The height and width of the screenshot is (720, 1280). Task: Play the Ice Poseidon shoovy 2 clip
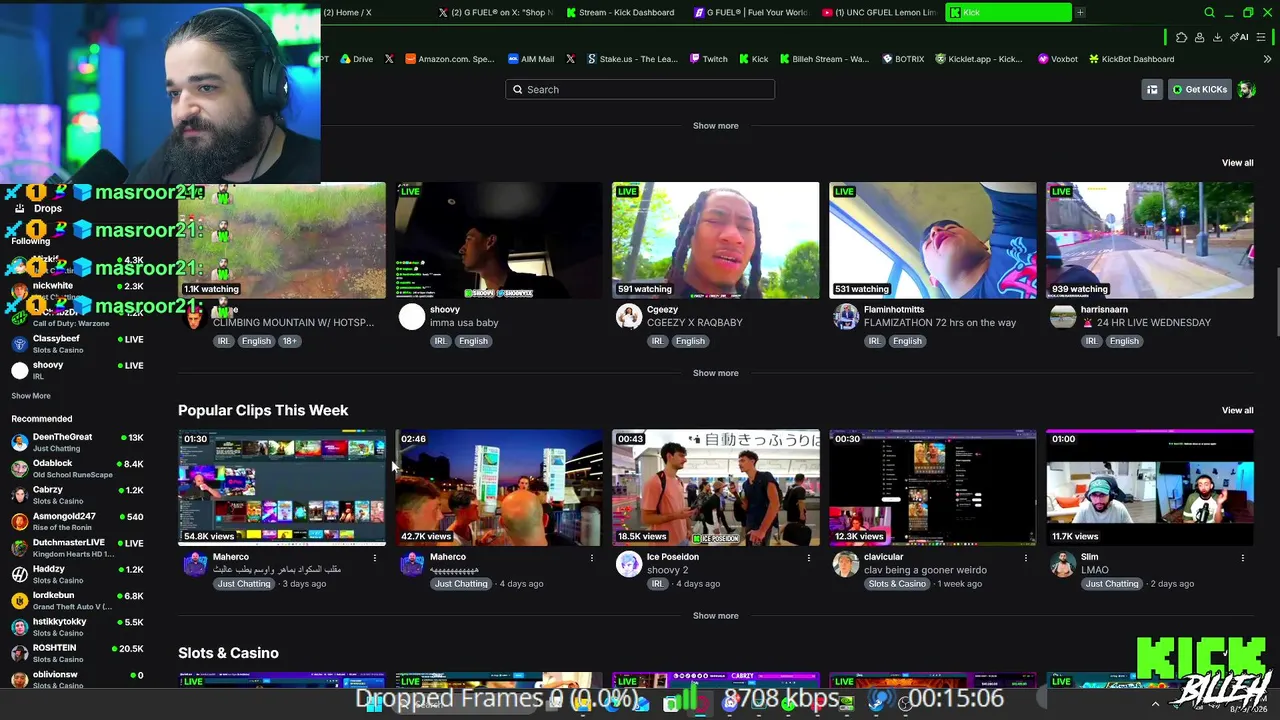tap(716, 488)
